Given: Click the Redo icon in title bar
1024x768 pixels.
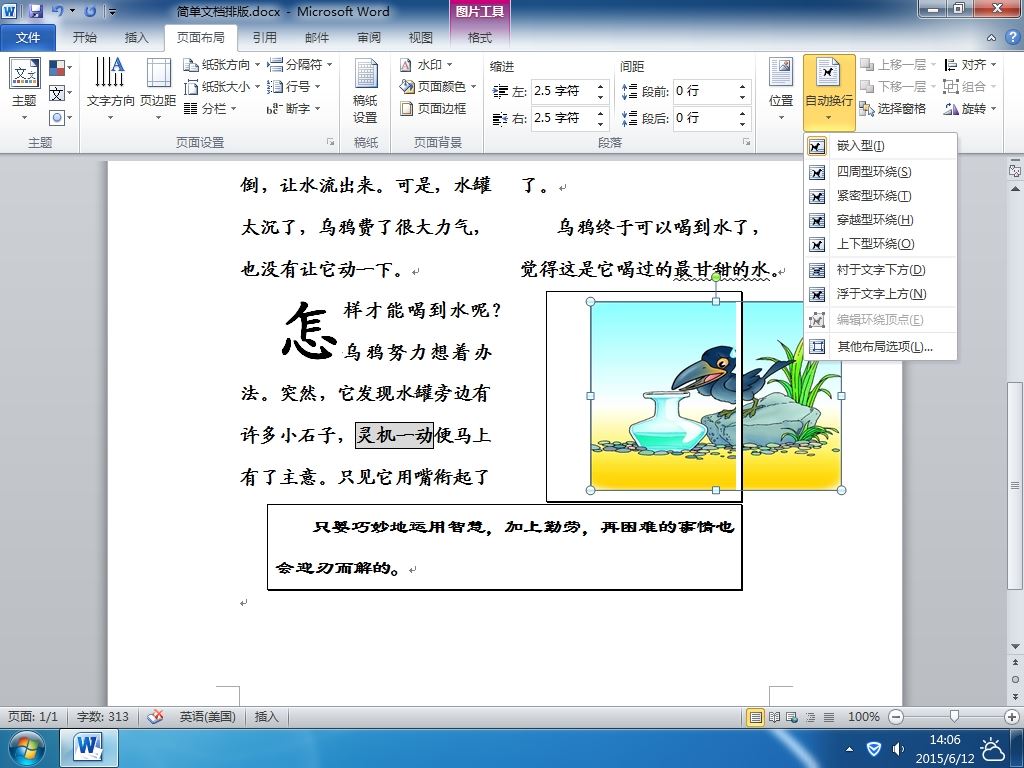Looking at the screenshot, I should coord(90,11).
